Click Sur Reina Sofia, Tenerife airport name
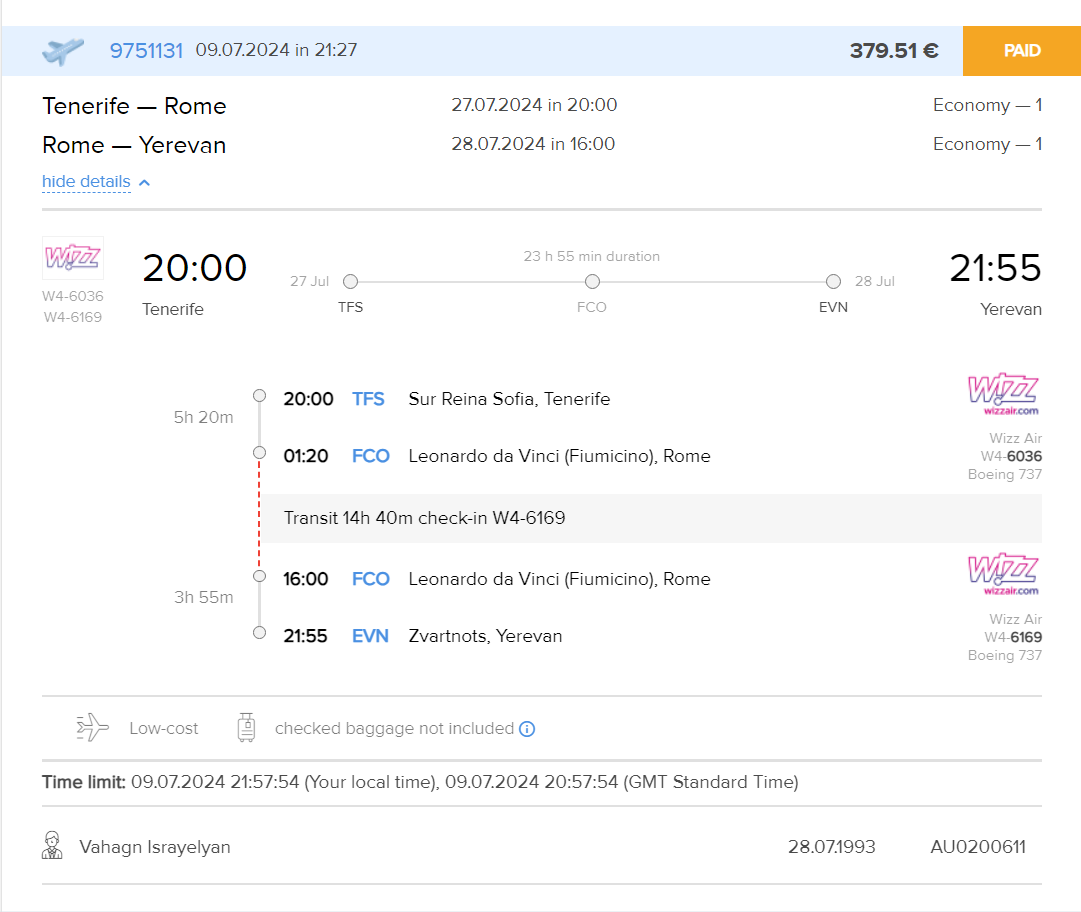1081x912 pixels. click(x=509, y=399)
